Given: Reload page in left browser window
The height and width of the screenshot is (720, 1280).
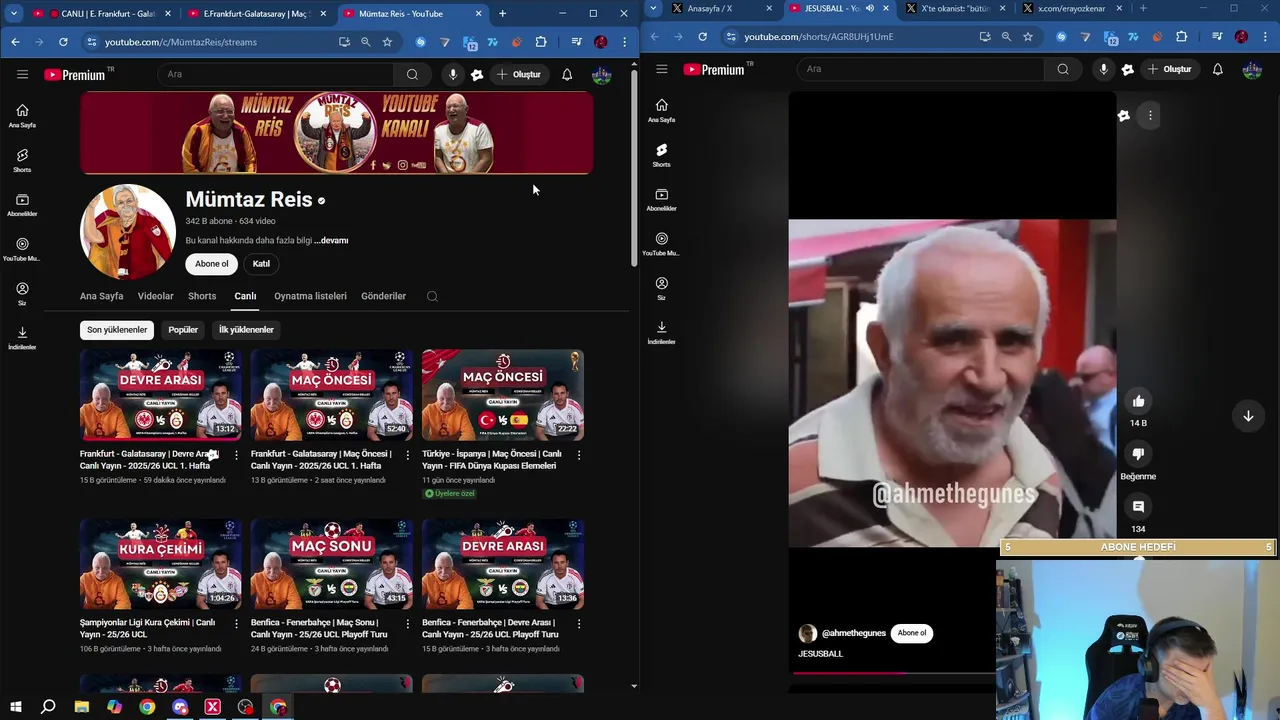Looking at the screenshot, I should pyautogui.click(x=63, y=42).
